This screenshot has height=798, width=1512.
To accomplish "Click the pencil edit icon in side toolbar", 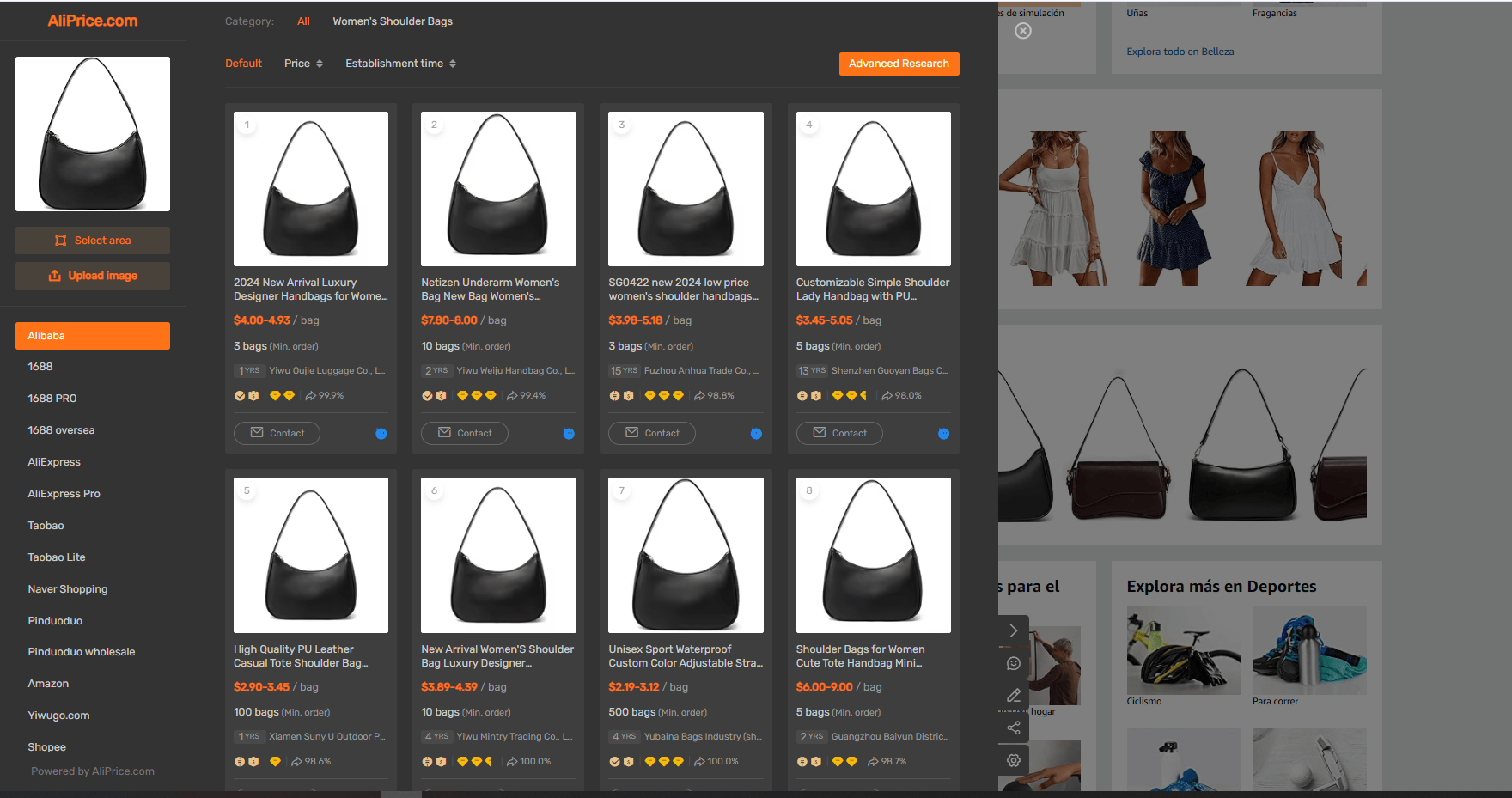I will pyautogui.click(x=1014, y=695).
